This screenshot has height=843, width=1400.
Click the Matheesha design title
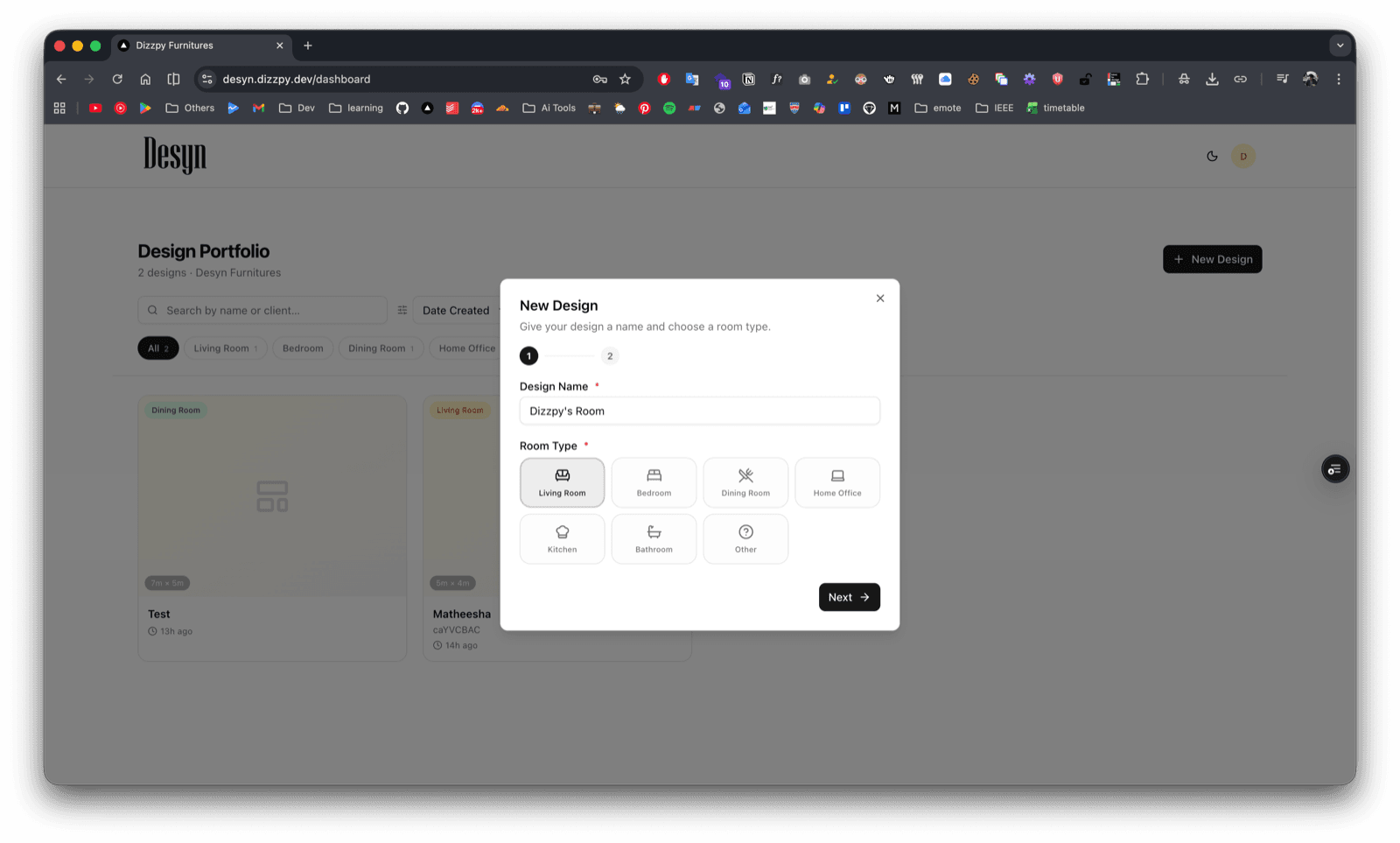tap(462, 614)
